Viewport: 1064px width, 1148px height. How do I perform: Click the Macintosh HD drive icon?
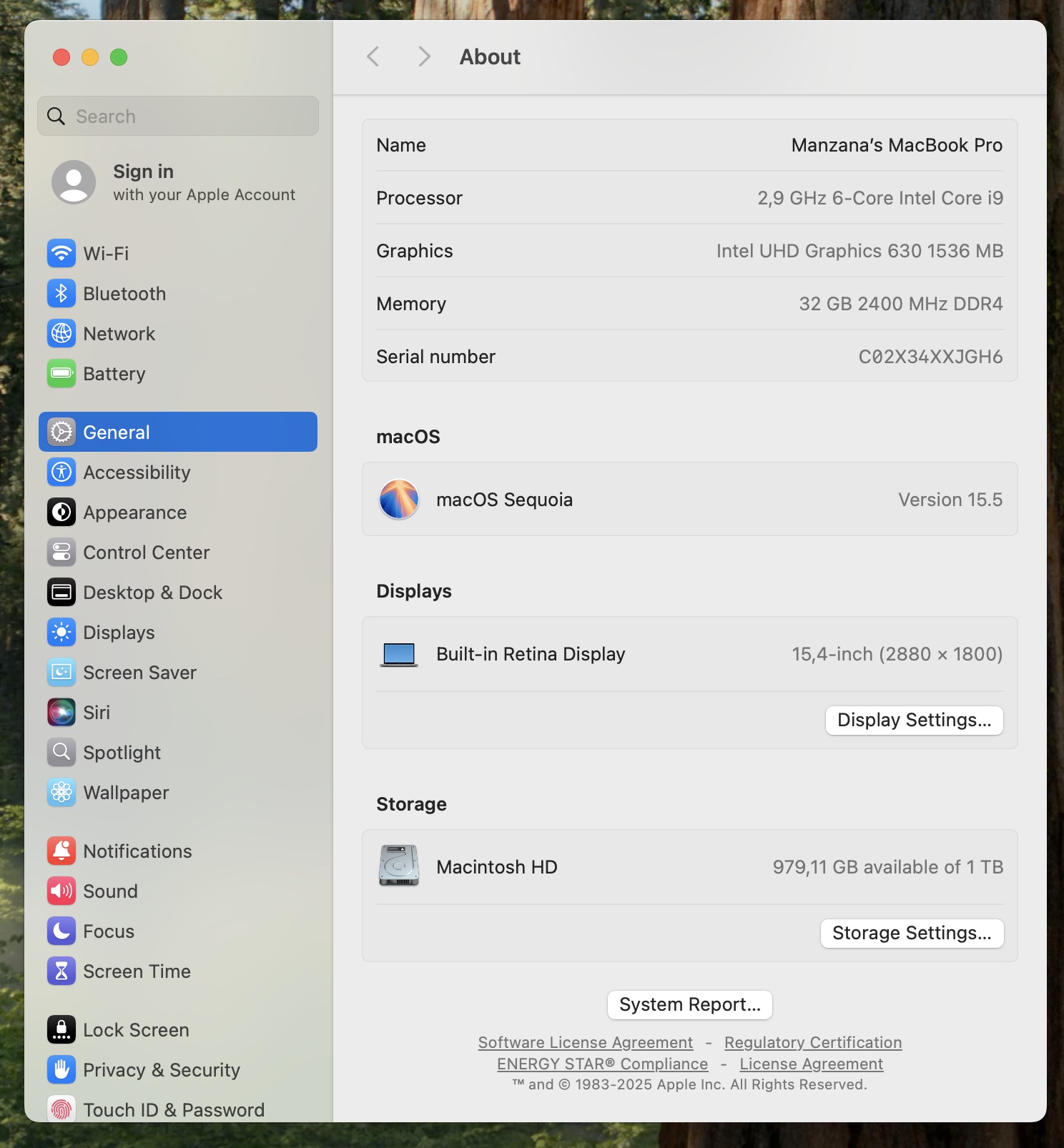399,866
